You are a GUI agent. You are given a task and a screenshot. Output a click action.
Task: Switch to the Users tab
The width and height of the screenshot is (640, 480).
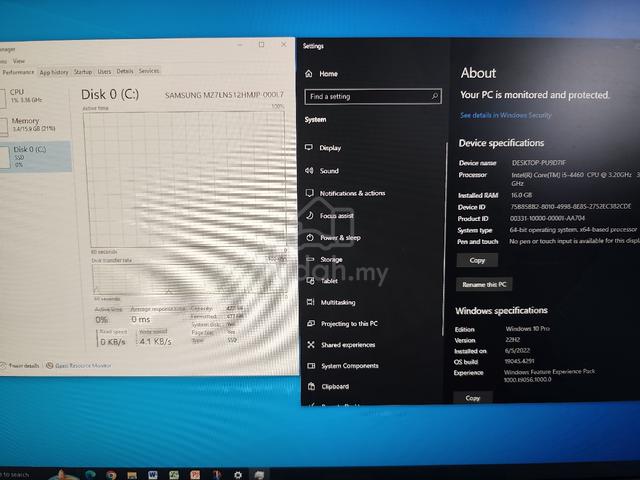click(x=104, y=71)
